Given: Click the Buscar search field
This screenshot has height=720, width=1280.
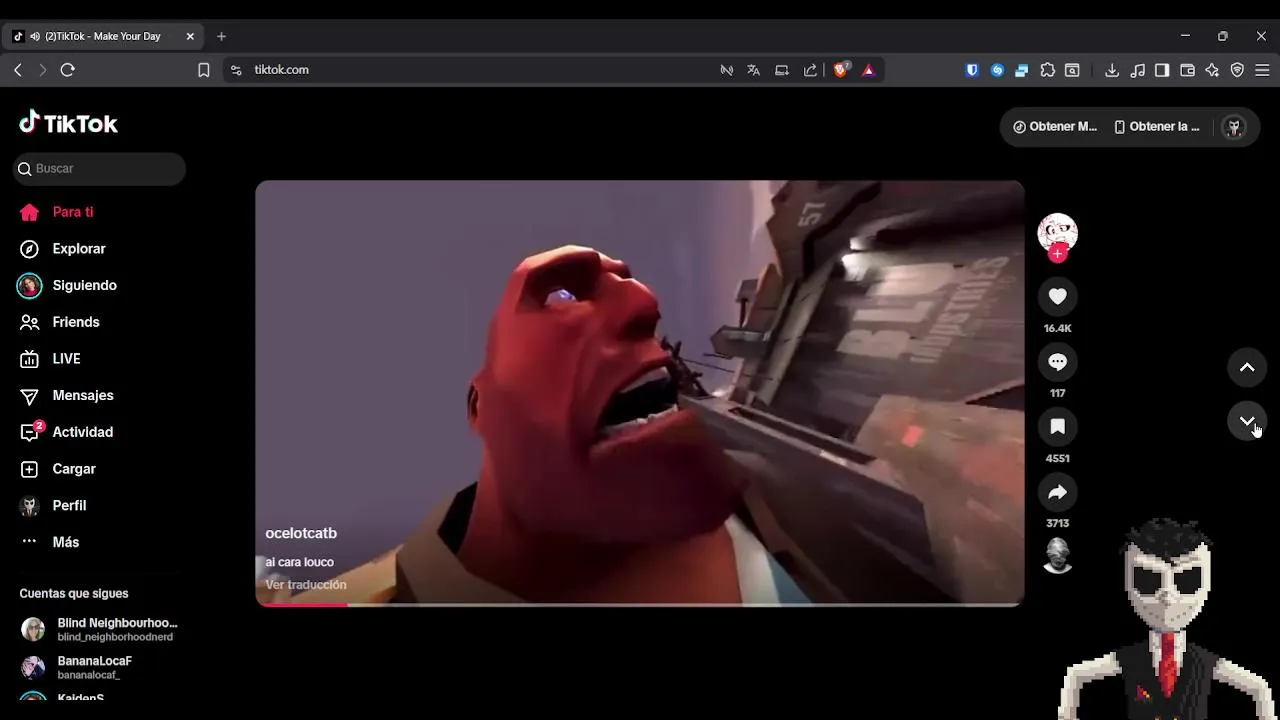Looking at the screenshot, I should pos(100,169).
